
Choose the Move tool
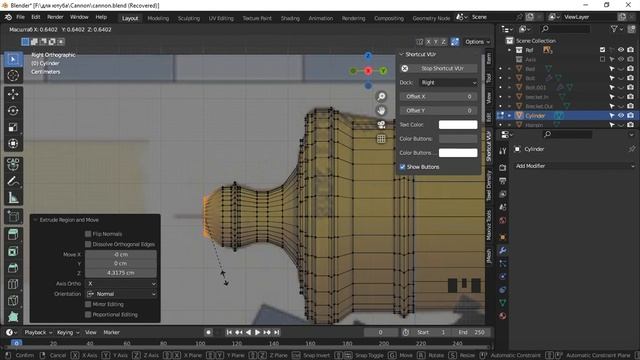pyautogui.click(x=13, y=94)
